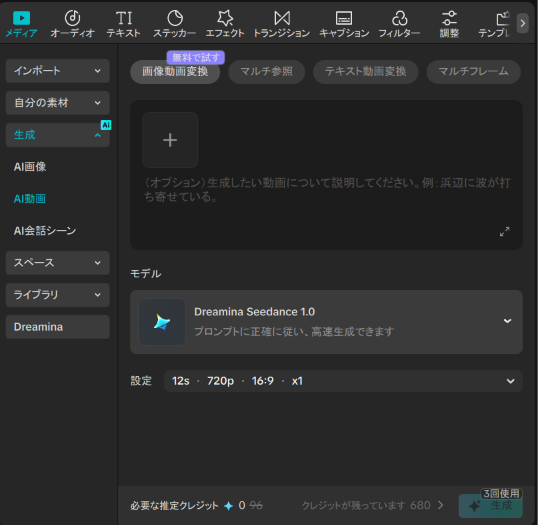Click into the video description prompt field
The height and width of the screenshot is (525, 538).
326,190
